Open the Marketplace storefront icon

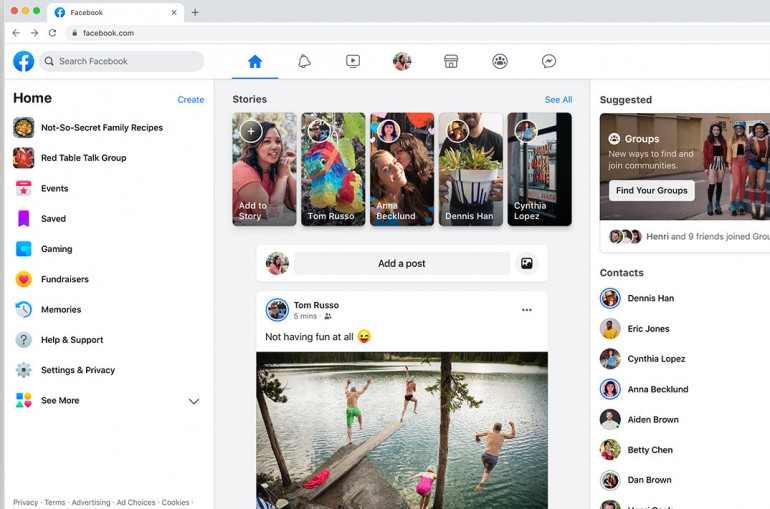click(x=451, y=61)
